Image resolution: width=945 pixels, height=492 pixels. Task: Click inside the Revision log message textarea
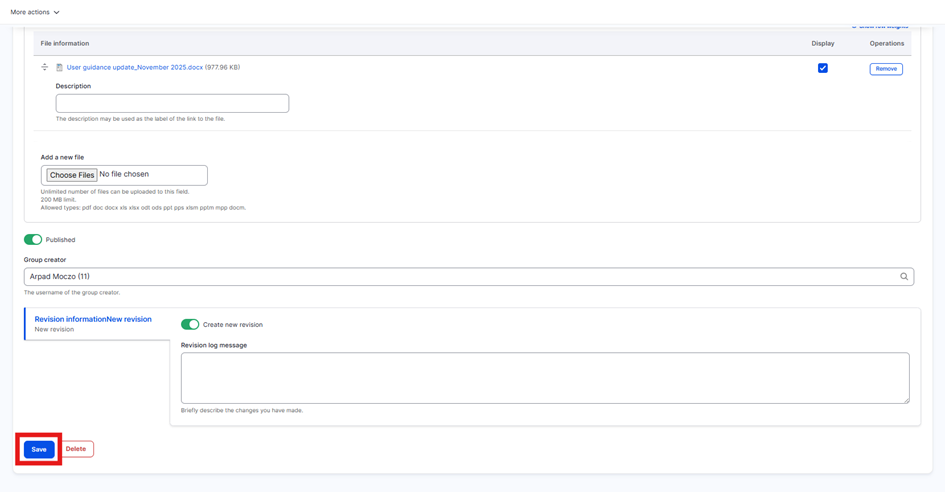click(x=544, y=377)
